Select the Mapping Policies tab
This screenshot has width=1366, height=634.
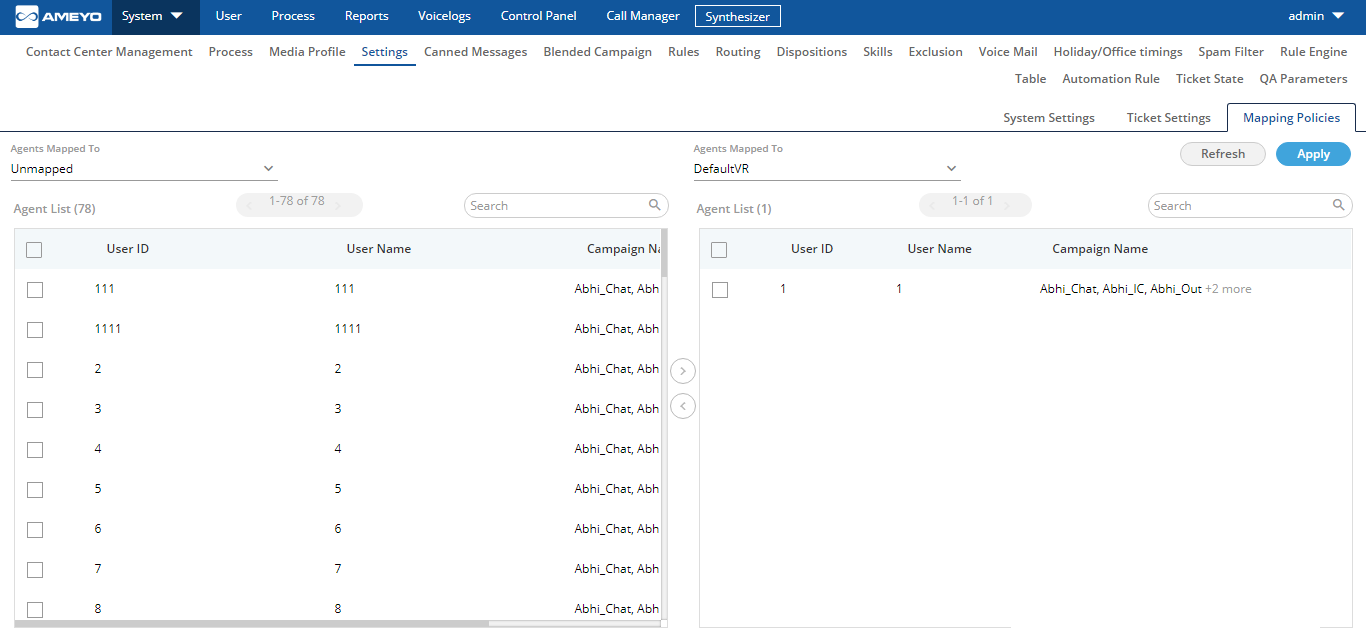[x=1291, y=118]
